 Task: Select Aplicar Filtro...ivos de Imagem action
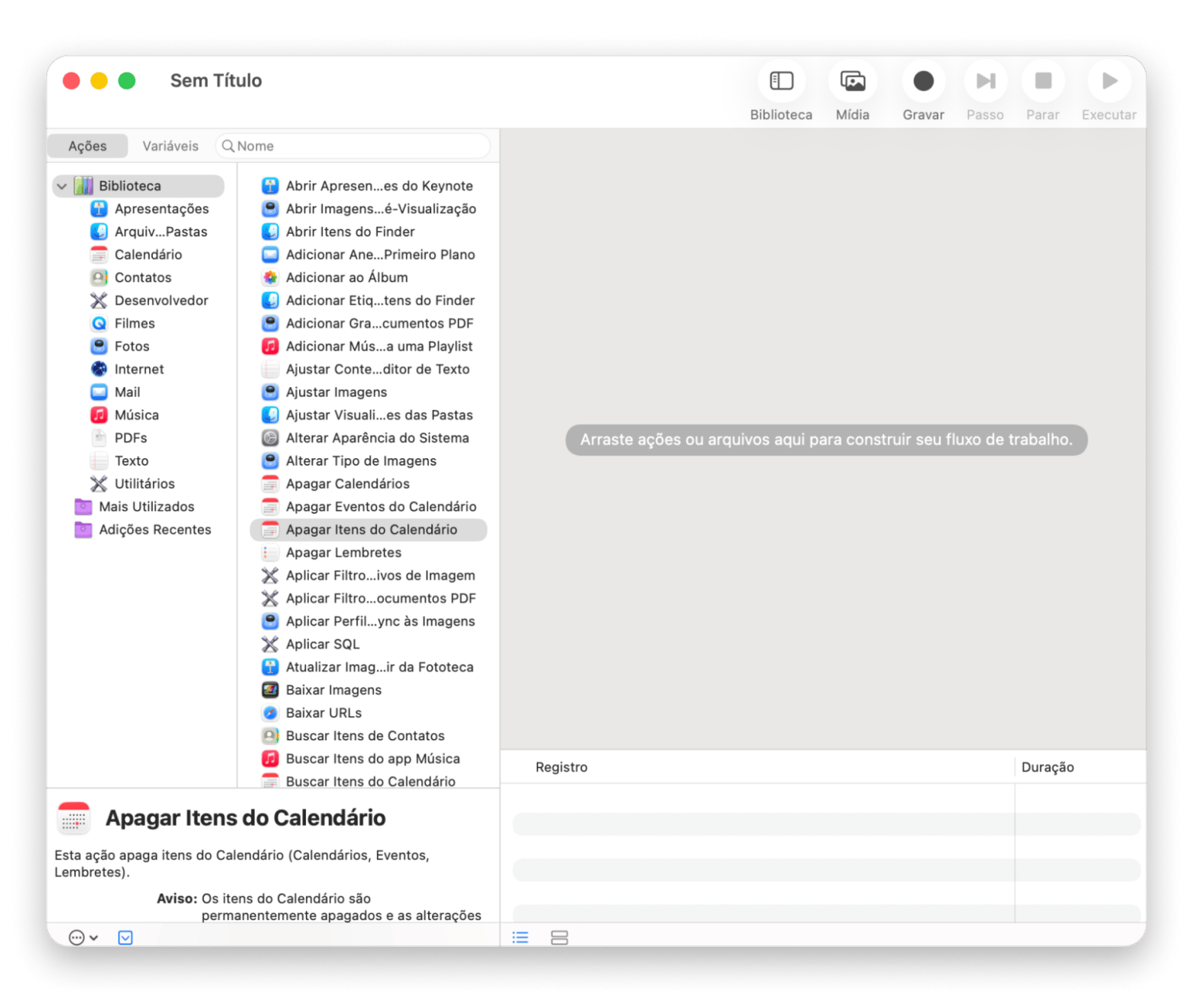(368, 576)
